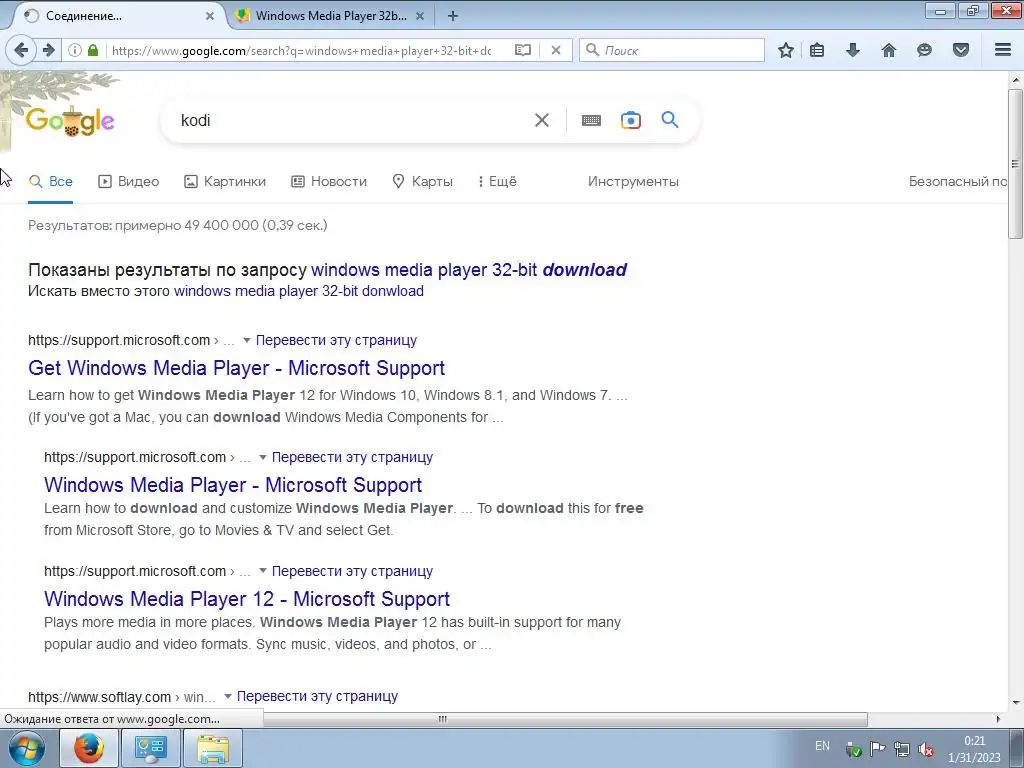Open 'Get Windows Media Player - Microsoft Support' result
This screenshot has height=768, width=1024.
click(236, 368)
